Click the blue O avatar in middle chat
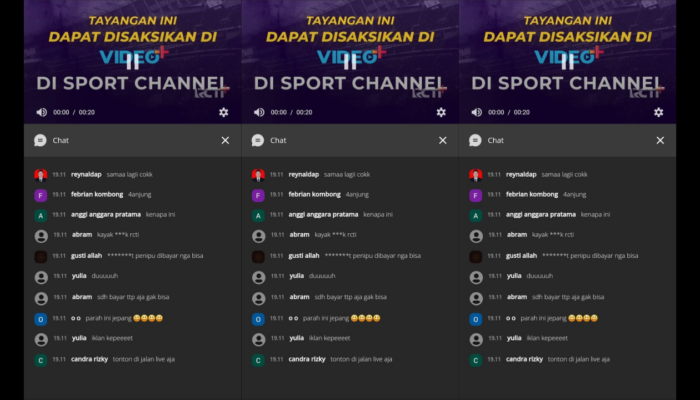Screen dimensions: 700x400 click(x=258, y=319)
